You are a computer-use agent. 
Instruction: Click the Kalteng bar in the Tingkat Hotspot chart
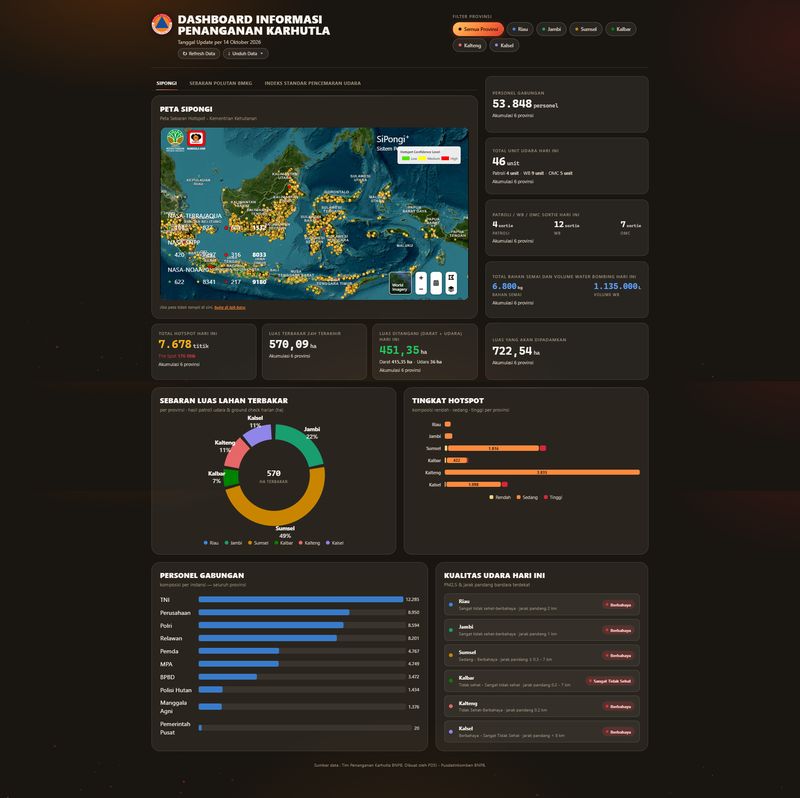542,472
